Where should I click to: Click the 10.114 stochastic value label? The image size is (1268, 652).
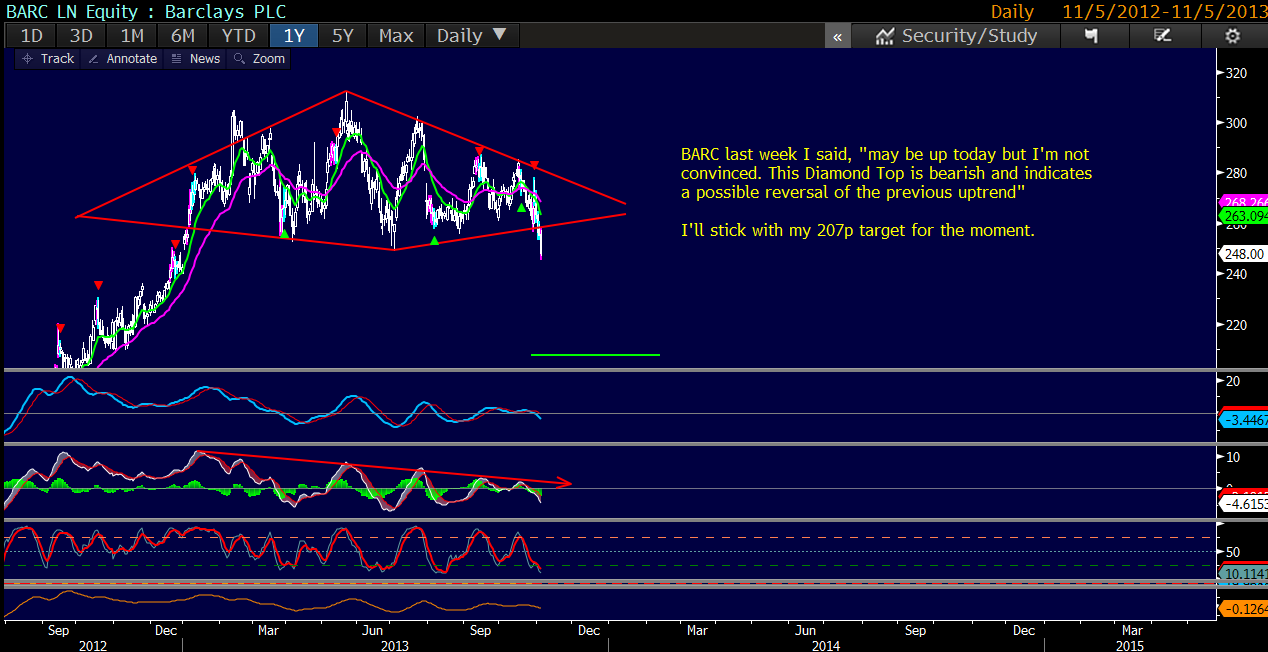(x=1244, y=573)
